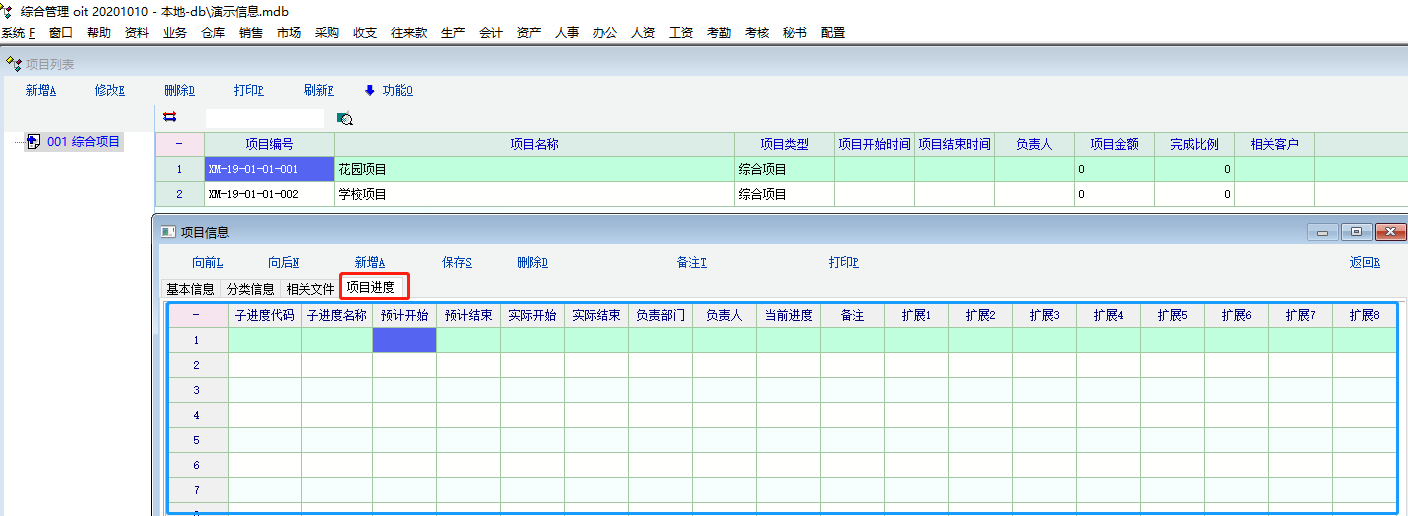This screenshot has height=516, width=1408.
Task: Select the 001 综合项目 tree item
Action: [84, 142]
